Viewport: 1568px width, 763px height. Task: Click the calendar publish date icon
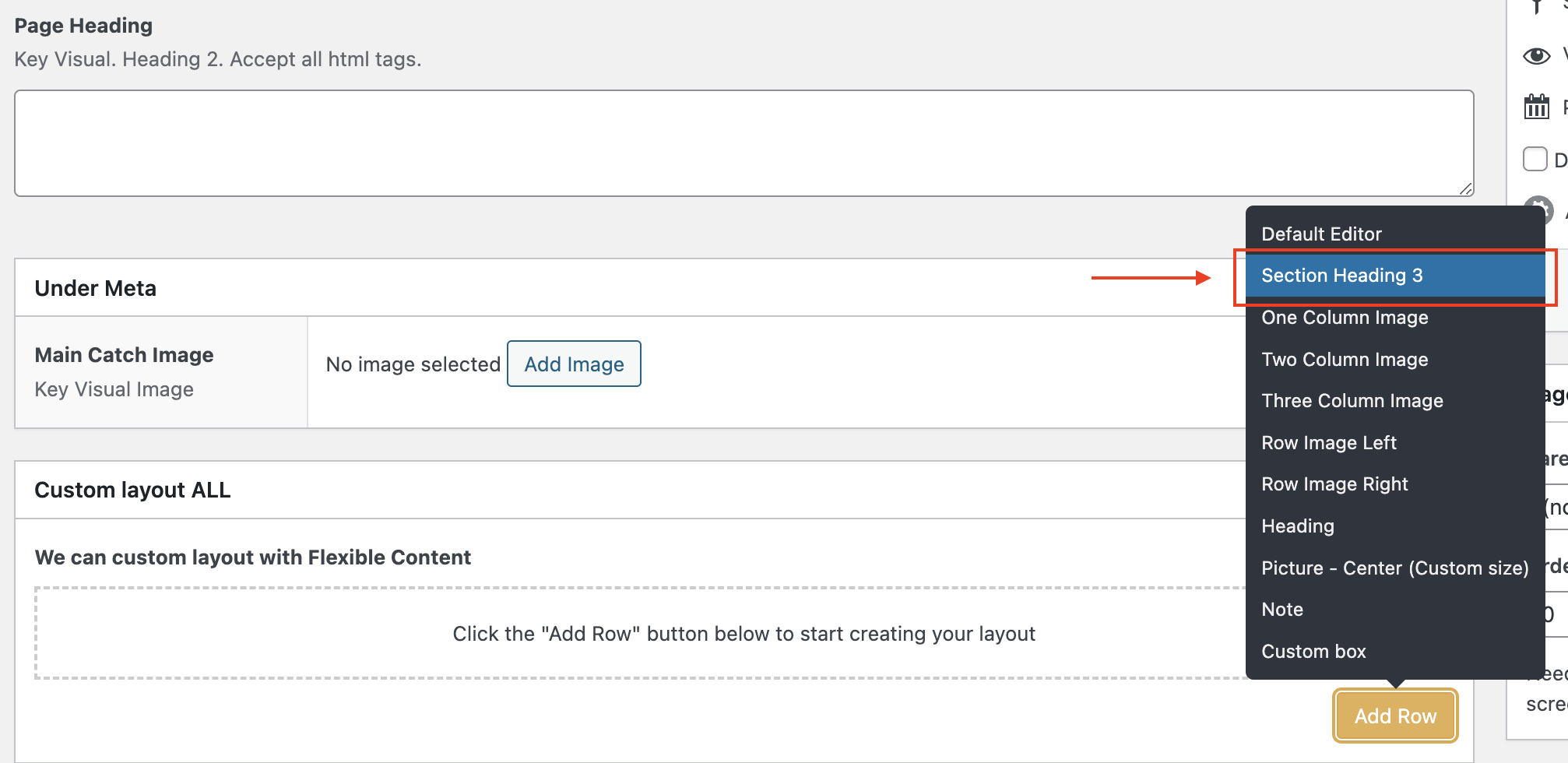click(x=1536, y=107)
